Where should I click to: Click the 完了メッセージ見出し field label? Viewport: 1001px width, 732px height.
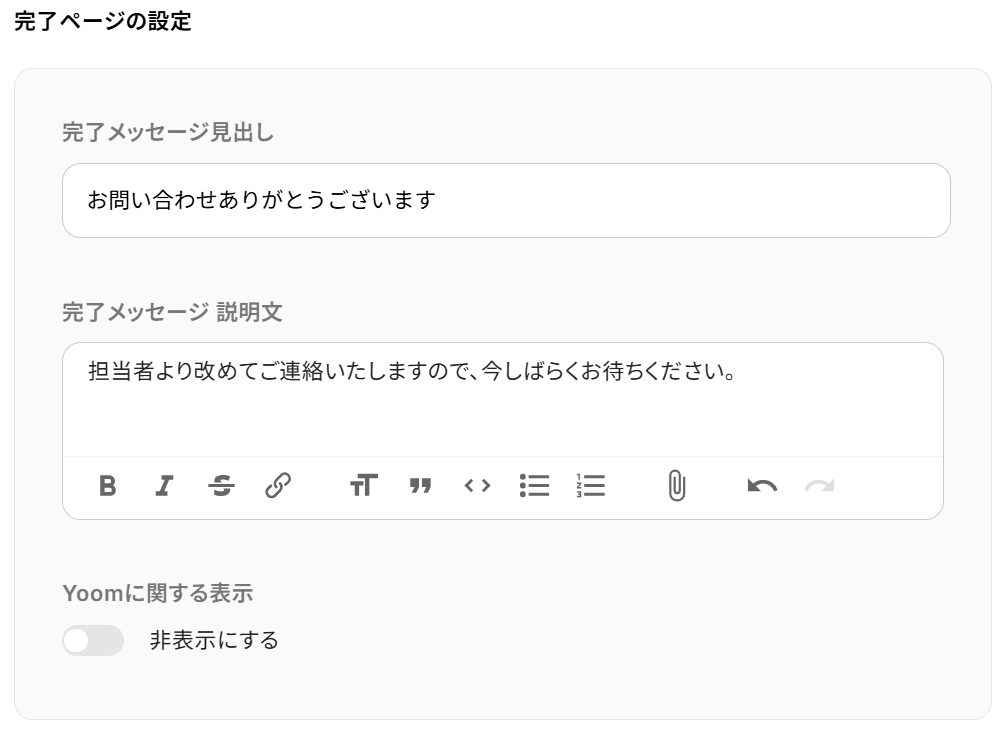click(168, 132)
